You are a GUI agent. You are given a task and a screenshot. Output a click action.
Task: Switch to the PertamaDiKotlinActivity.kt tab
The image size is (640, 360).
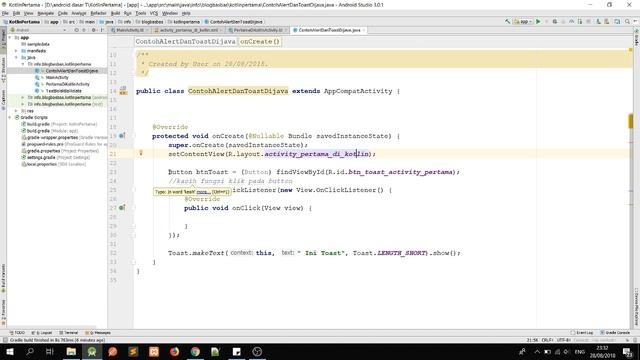[x=257, y=30]
